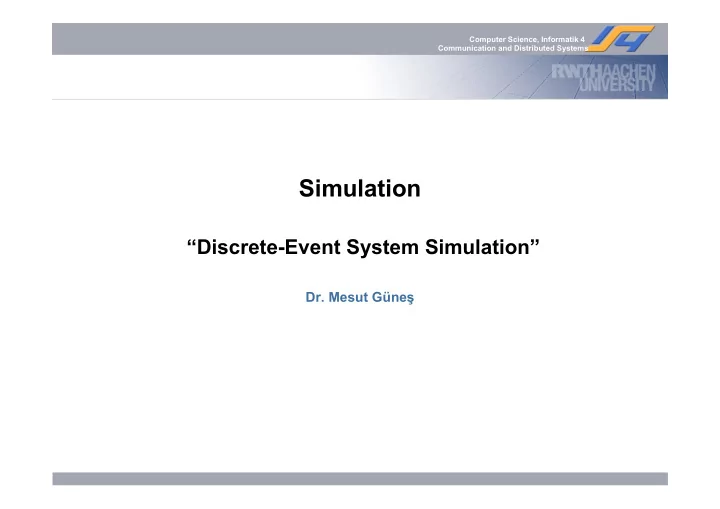Click author name Dr. Mesut Güneş
720x509 pixels.
pos(360,297)
